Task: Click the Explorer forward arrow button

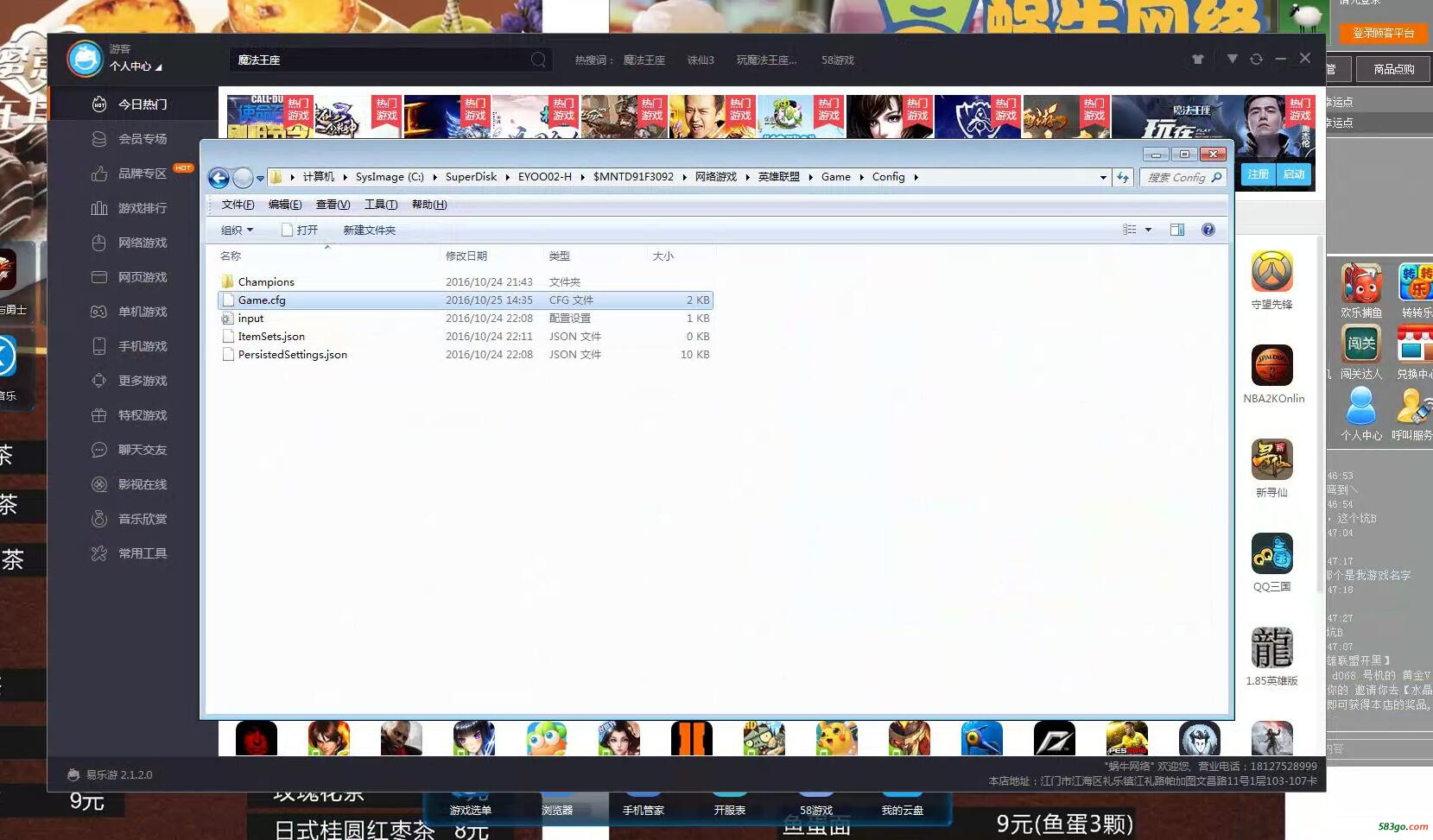Action: point(243,178)
